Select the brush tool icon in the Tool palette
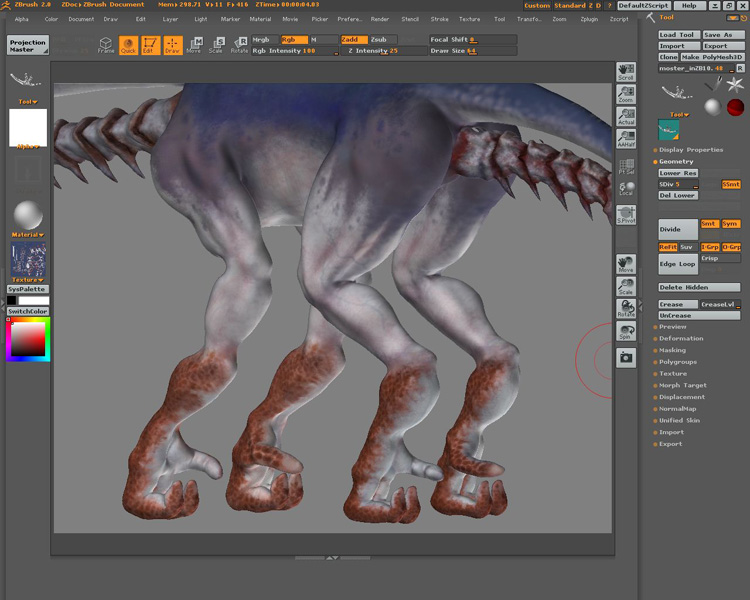 (x=713, y=85)
